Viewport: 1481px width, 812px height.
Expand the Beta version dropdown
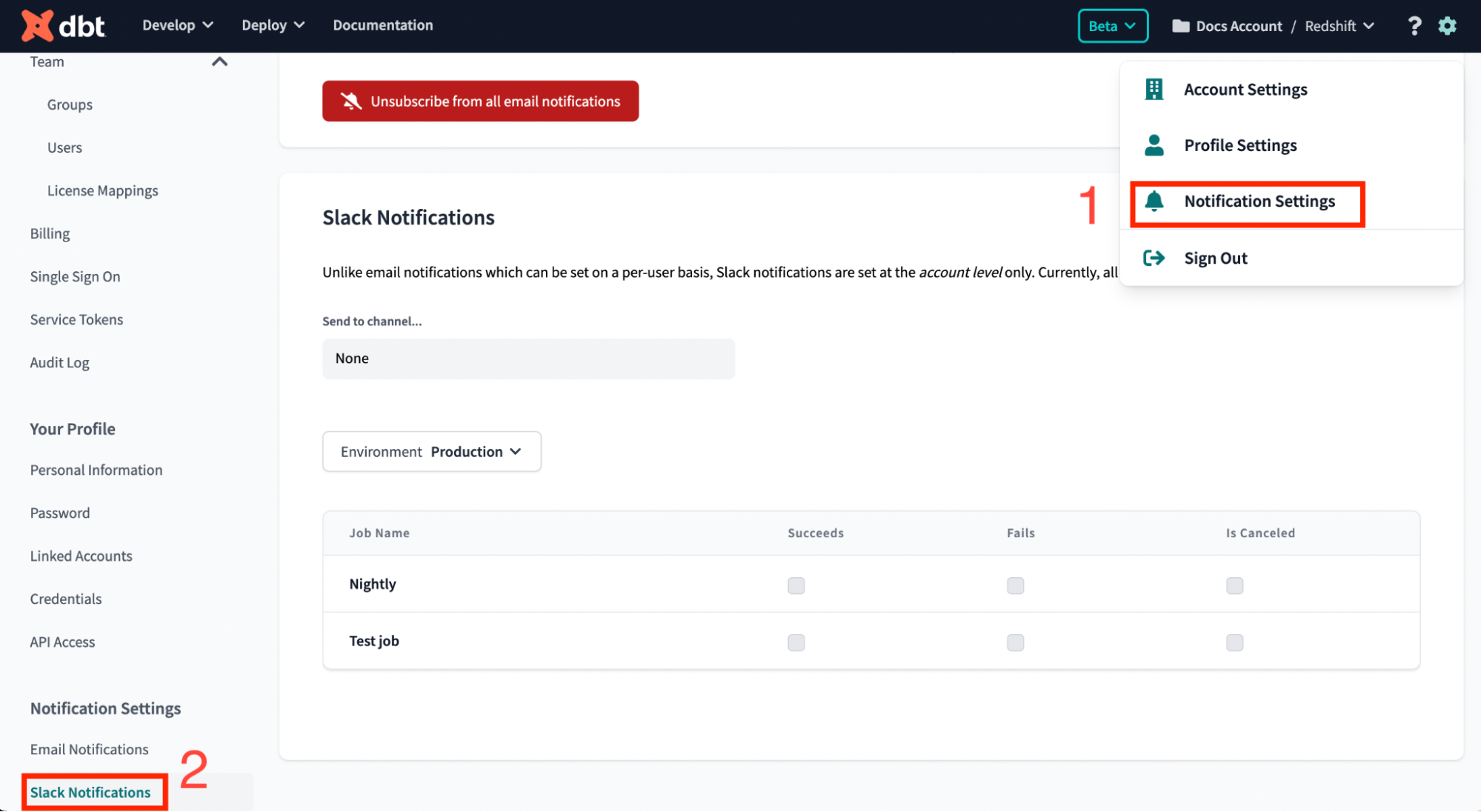click(1112, 26)
